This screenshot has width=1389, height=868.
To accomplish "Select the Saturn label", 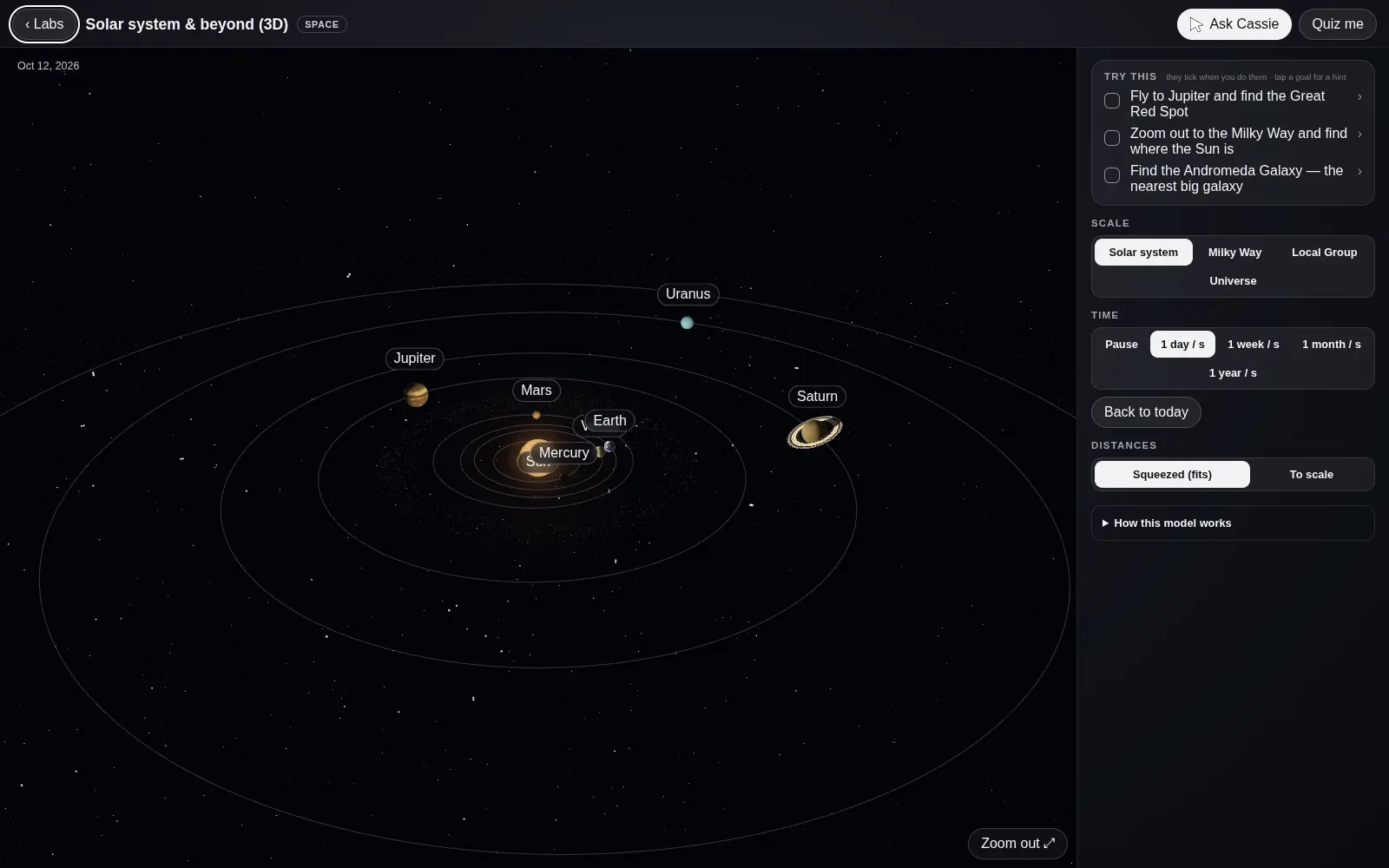I will pyautogui.click(x=817, y=397).
